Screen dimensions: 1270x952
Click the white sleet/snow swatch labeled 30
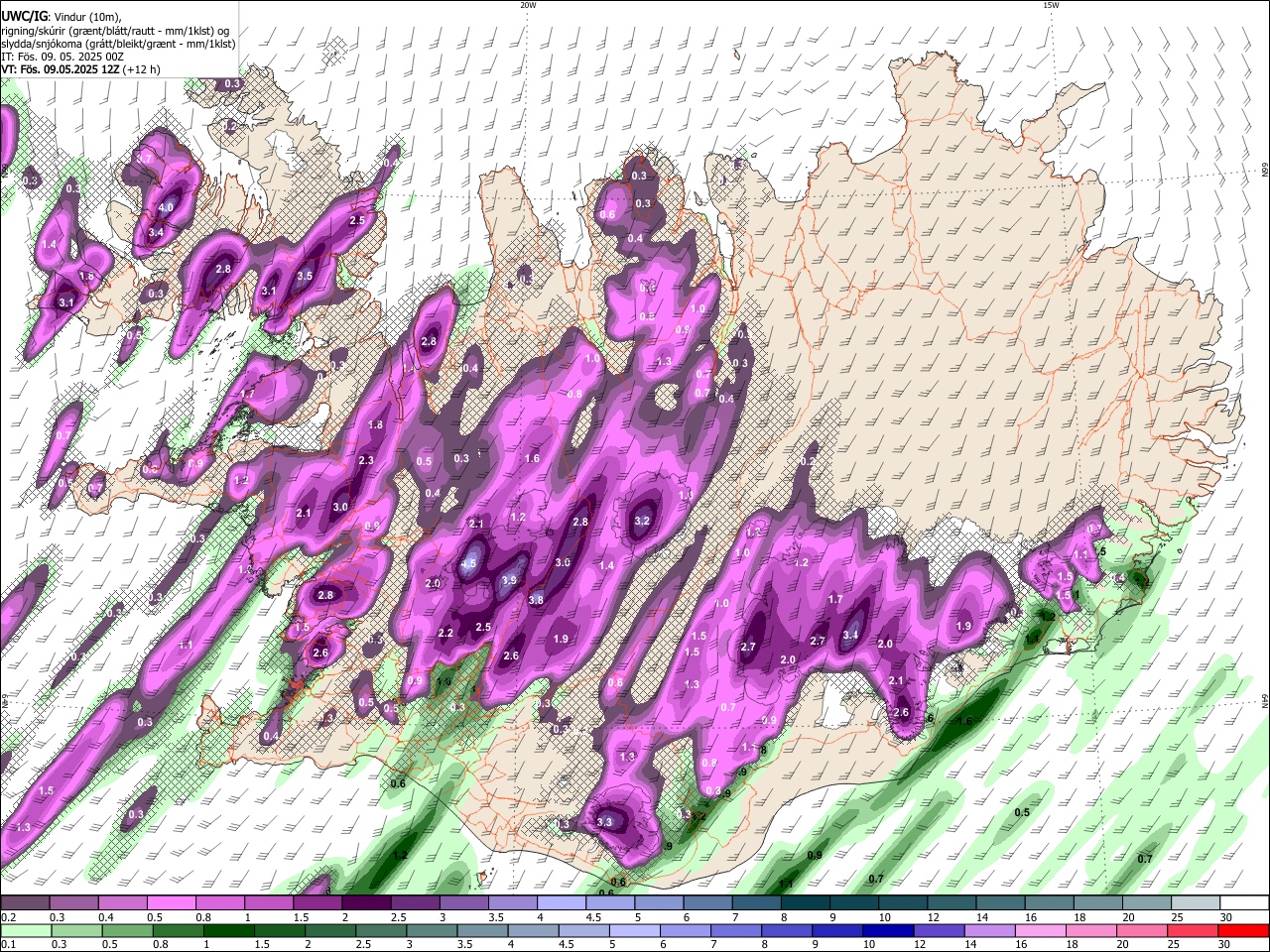click(1244, 903)
